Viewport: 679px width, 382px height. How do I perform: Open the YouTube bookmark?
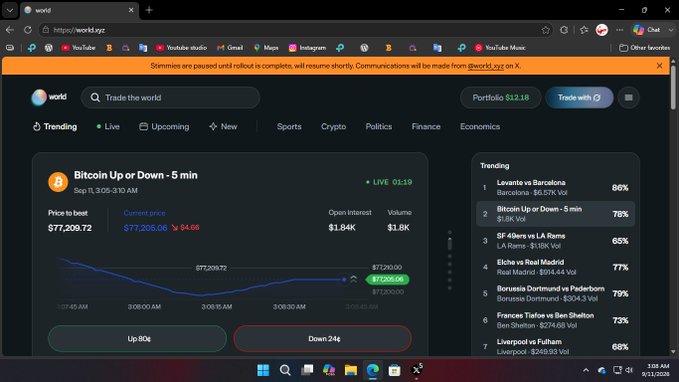[78, 48]
